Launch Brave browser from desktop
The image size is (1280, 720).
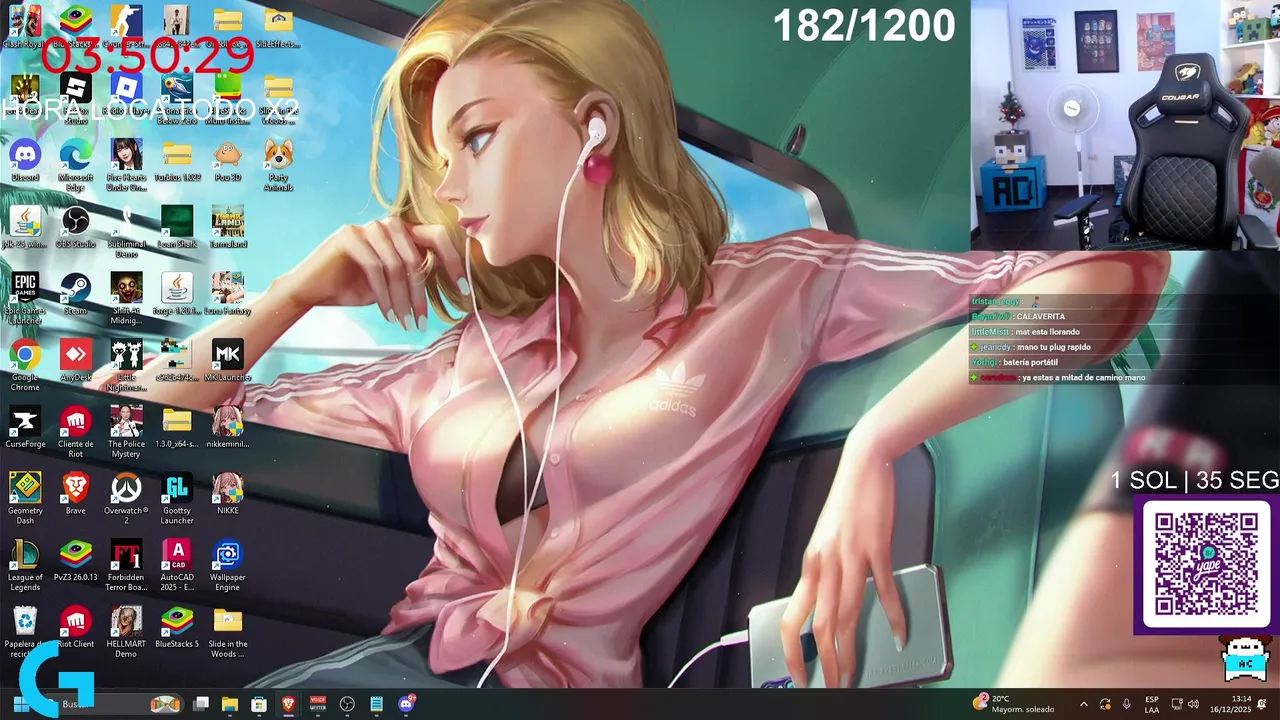tap(76, 494)
